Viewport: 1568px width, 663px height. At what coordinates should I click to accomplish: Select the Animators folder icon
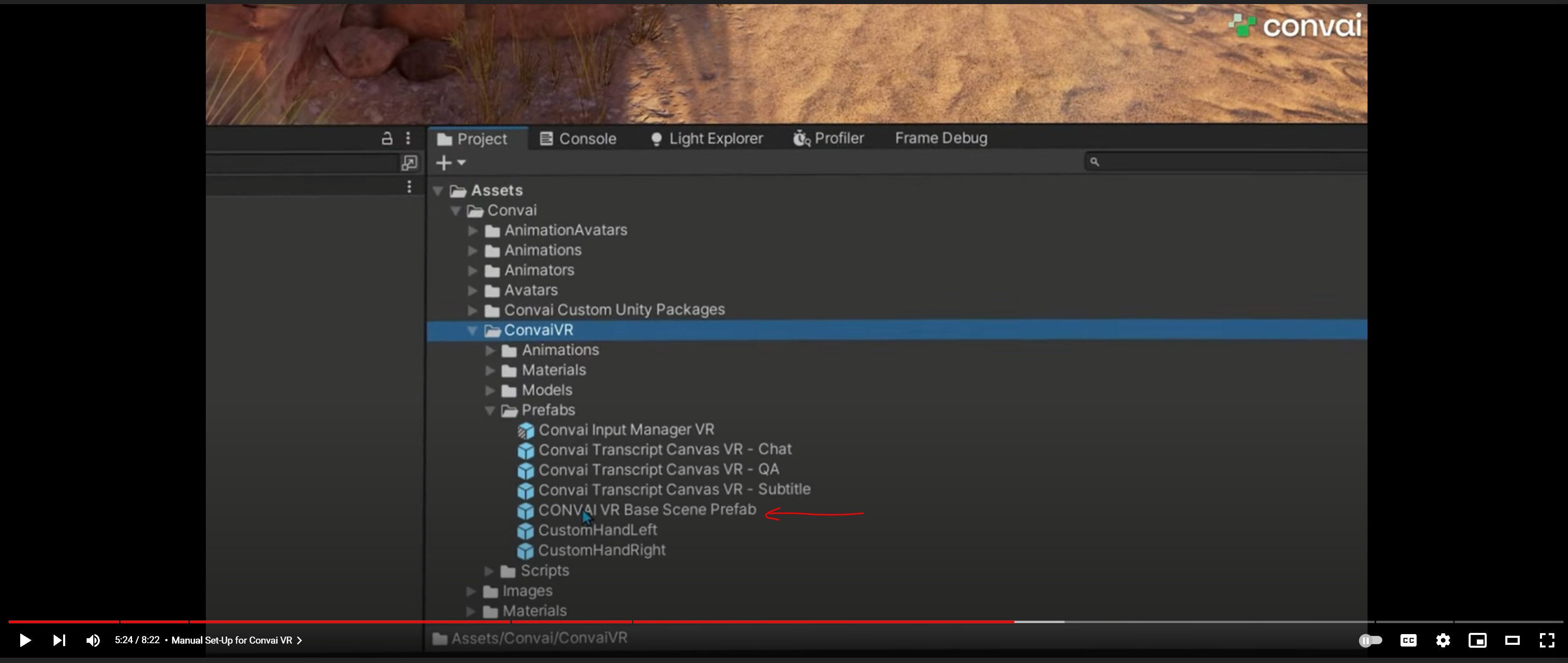click(x=493, y=271)
